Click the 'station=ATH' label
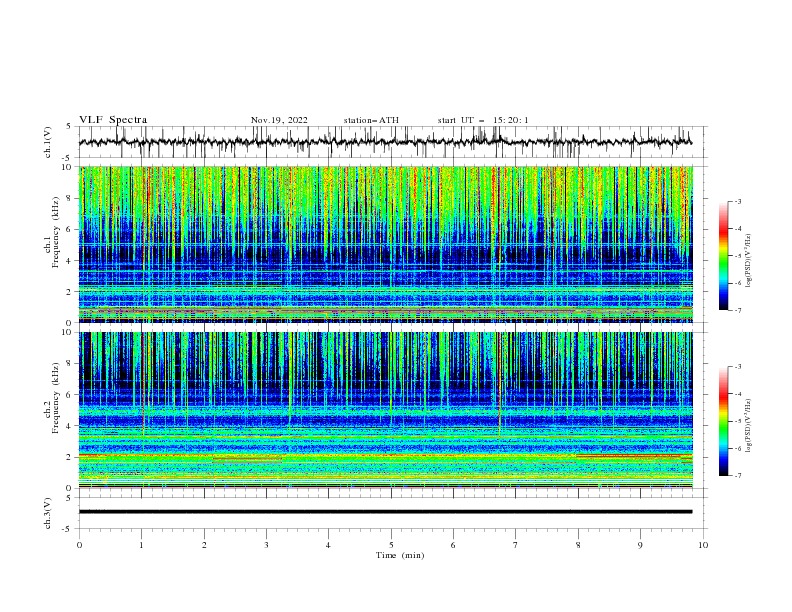Viewport: 792px width, 612px height. click(371, 120)
